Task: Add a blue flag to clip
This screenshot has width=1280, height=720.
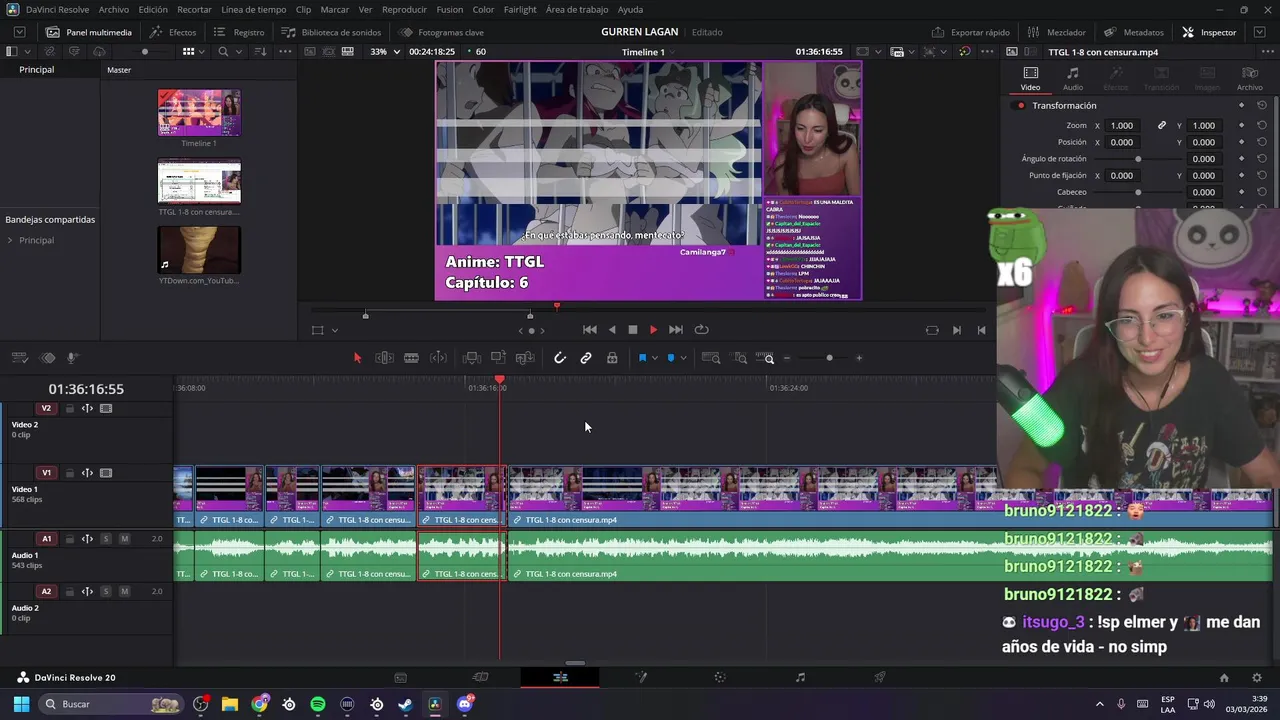Action: 642,358
